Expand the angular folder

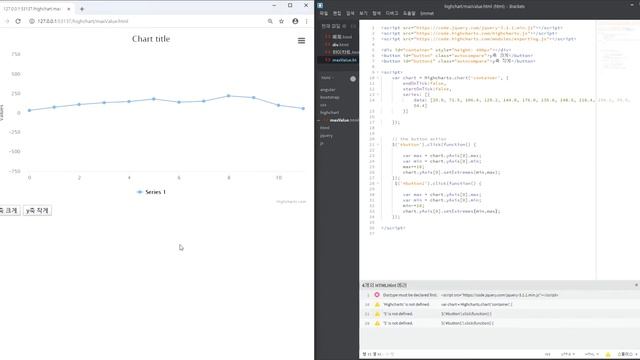(328, 90)
